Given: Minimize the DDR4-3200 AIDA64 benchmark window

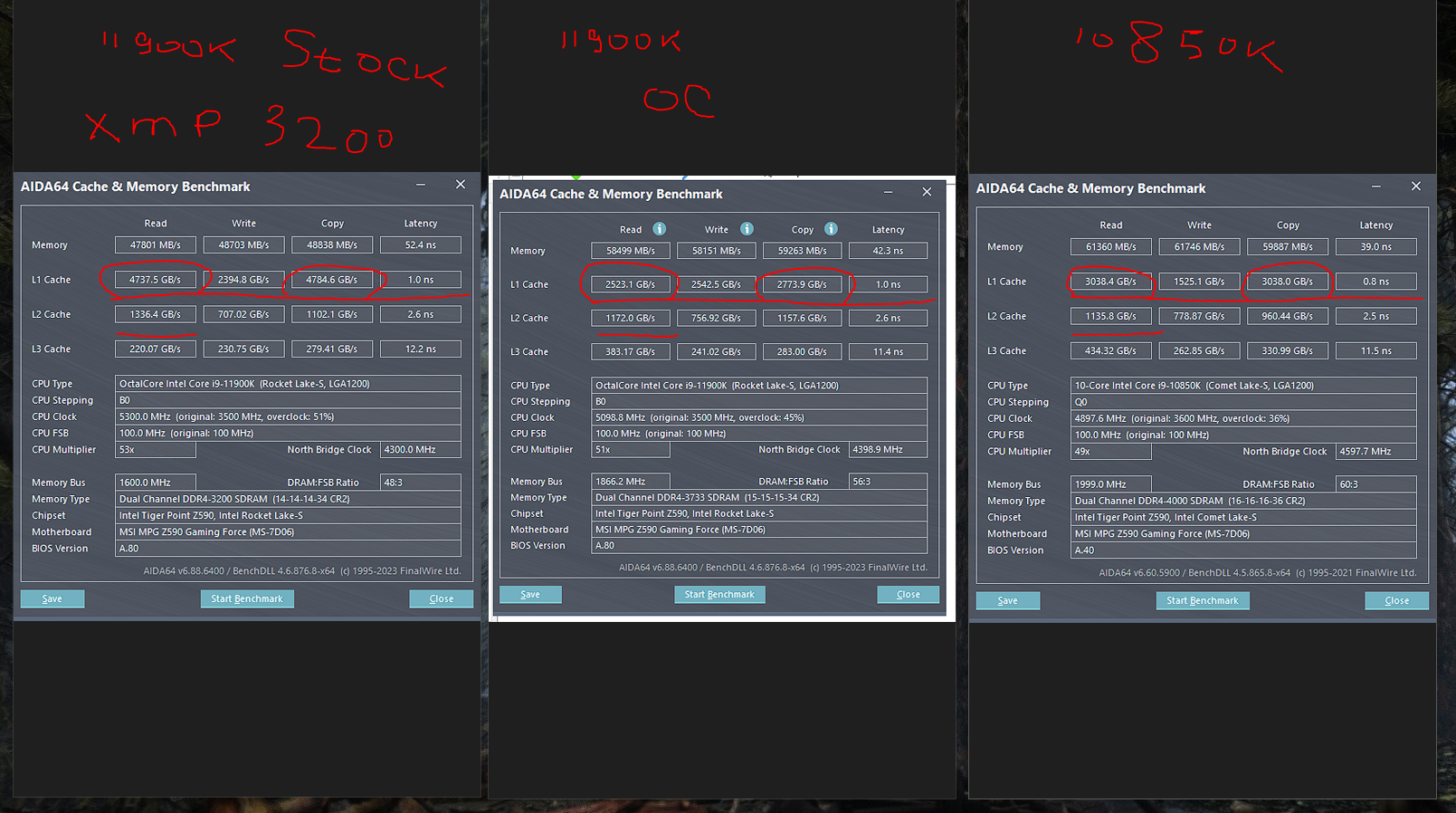Looking at the screenshot, I should [421, 185].
